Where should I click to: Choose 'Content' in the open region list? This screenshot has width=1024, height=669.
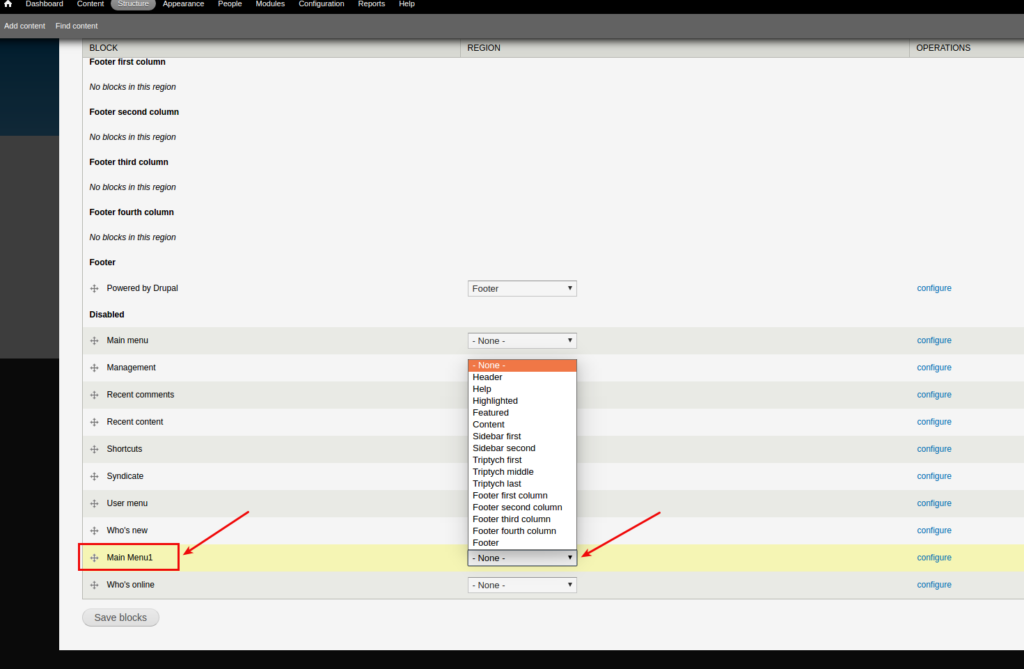click(x=522, y=424)
